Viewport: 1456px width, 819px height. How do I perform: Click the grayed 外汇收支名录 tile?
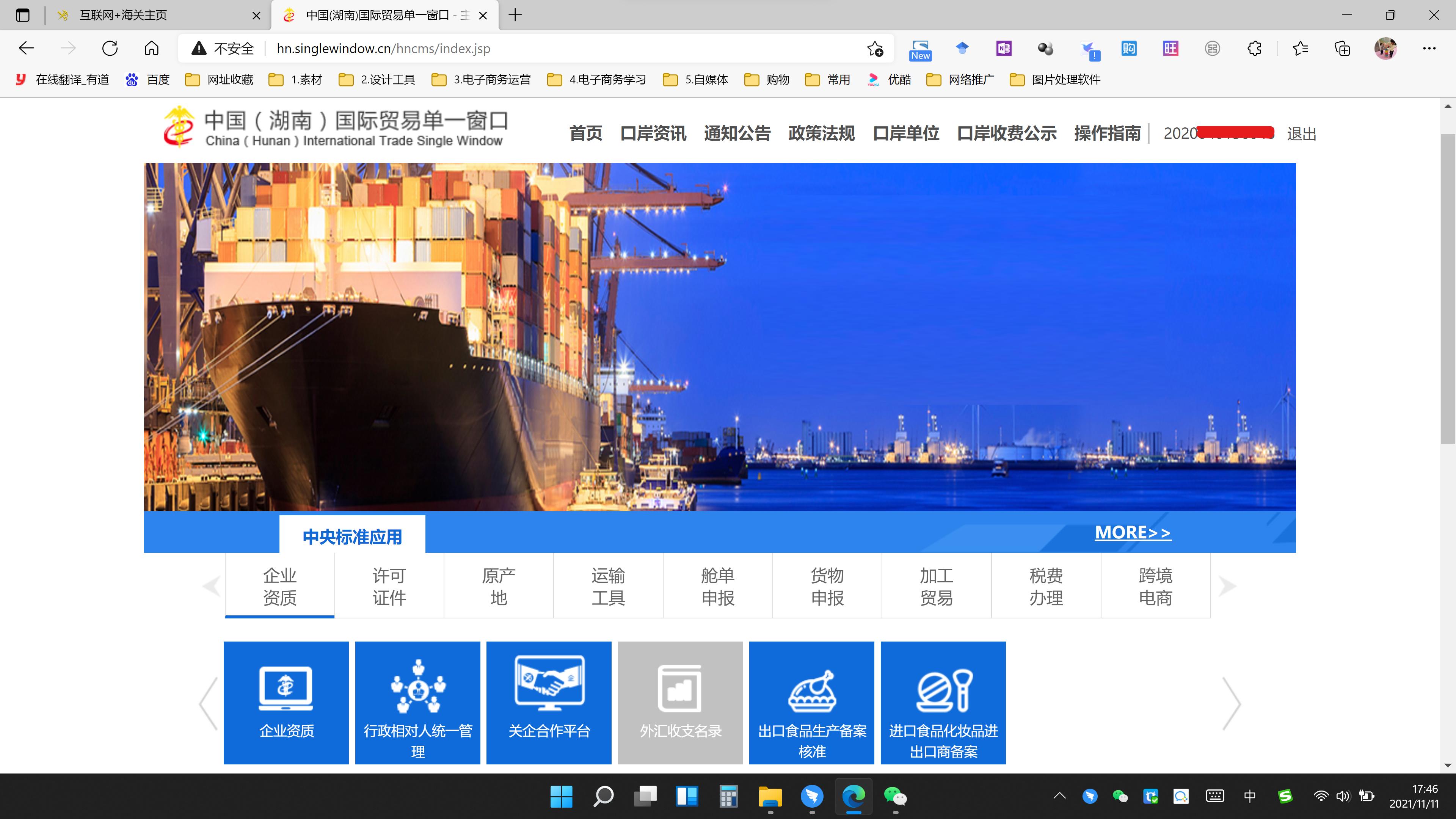pos(680,702)
